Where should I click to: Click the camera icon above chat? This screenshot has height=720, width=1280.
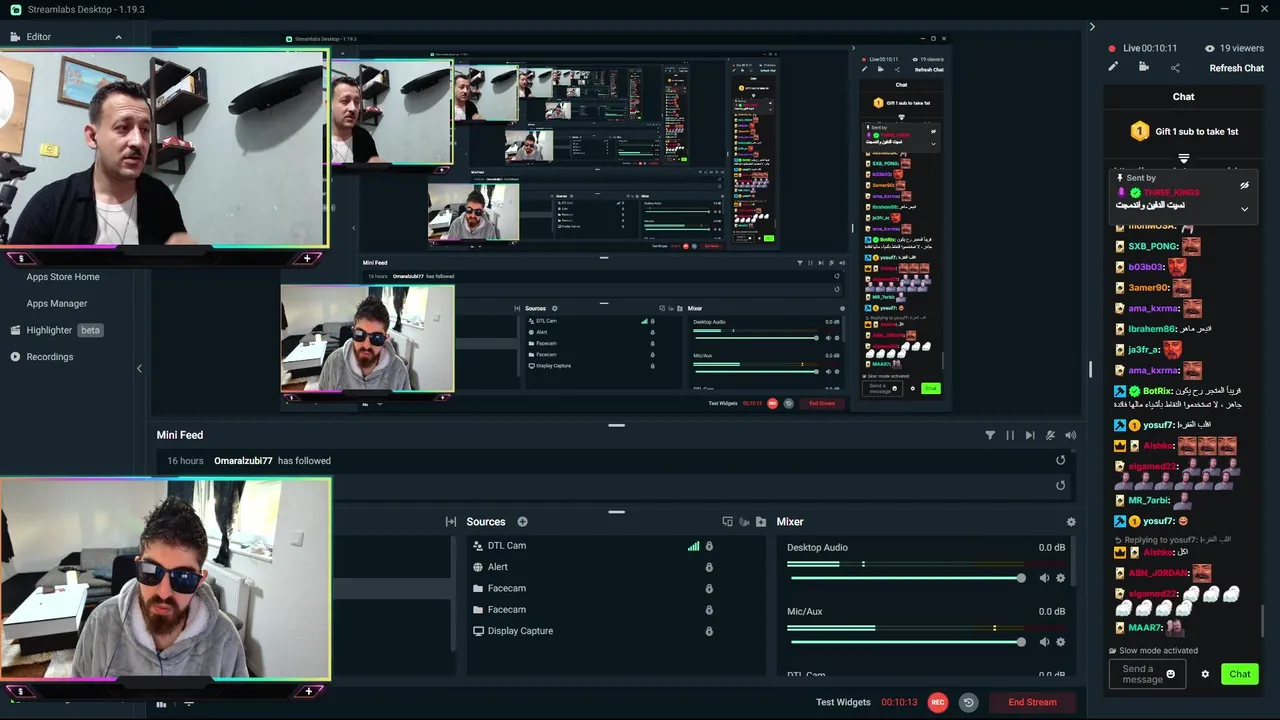coord(1144,67)
